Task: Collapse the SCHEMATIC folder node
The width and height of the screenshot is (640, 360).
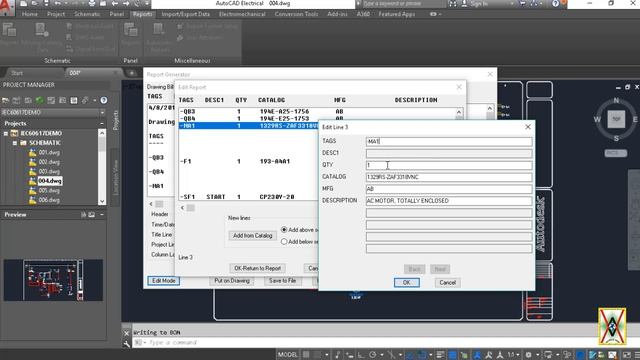Action: [x=15, y=143]
